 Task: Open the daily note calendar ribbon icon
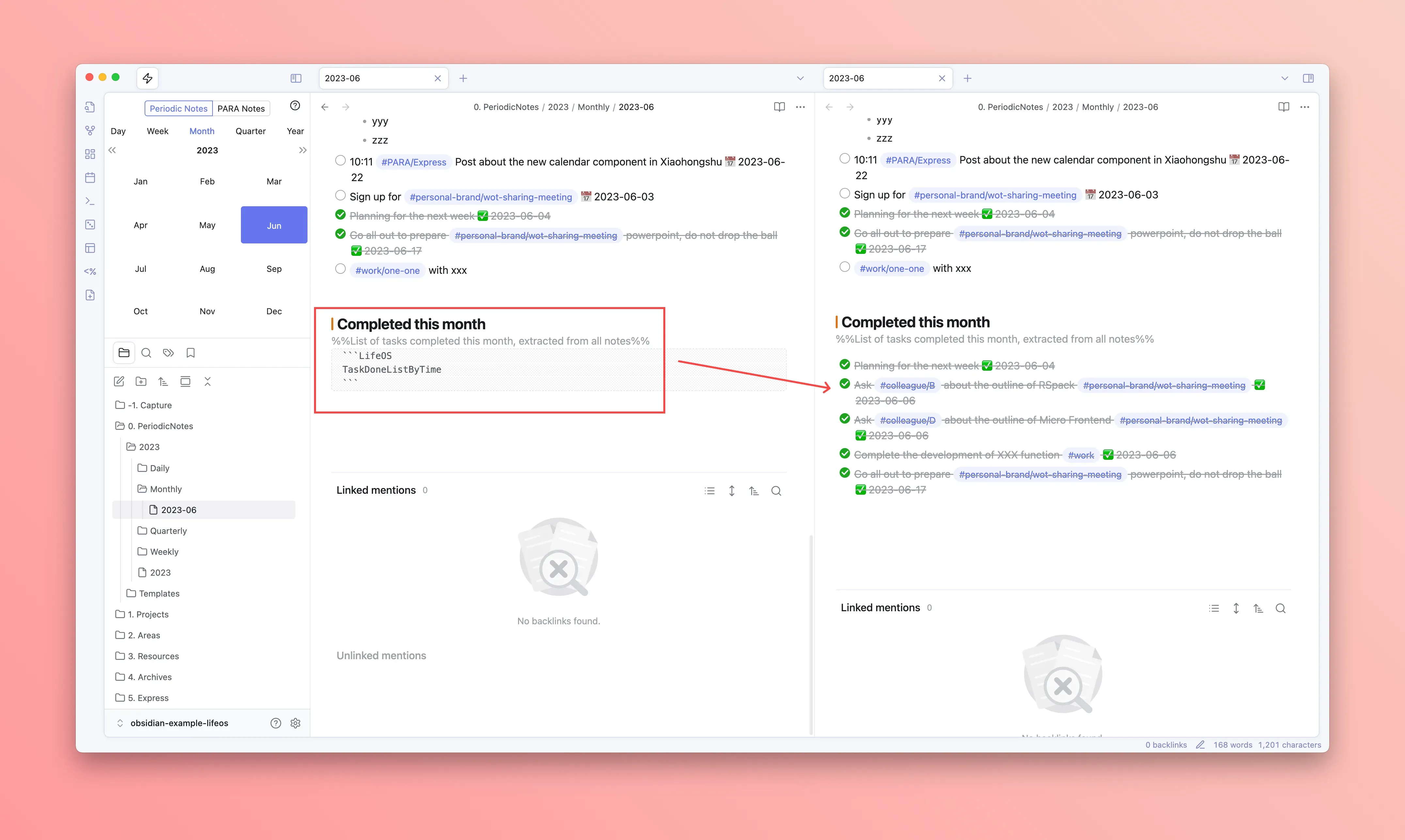(90, 178)
